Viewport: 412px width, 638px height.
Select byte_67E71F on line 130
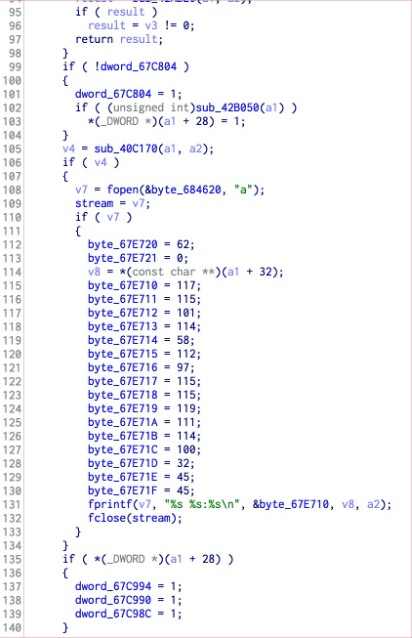(122, 491)
